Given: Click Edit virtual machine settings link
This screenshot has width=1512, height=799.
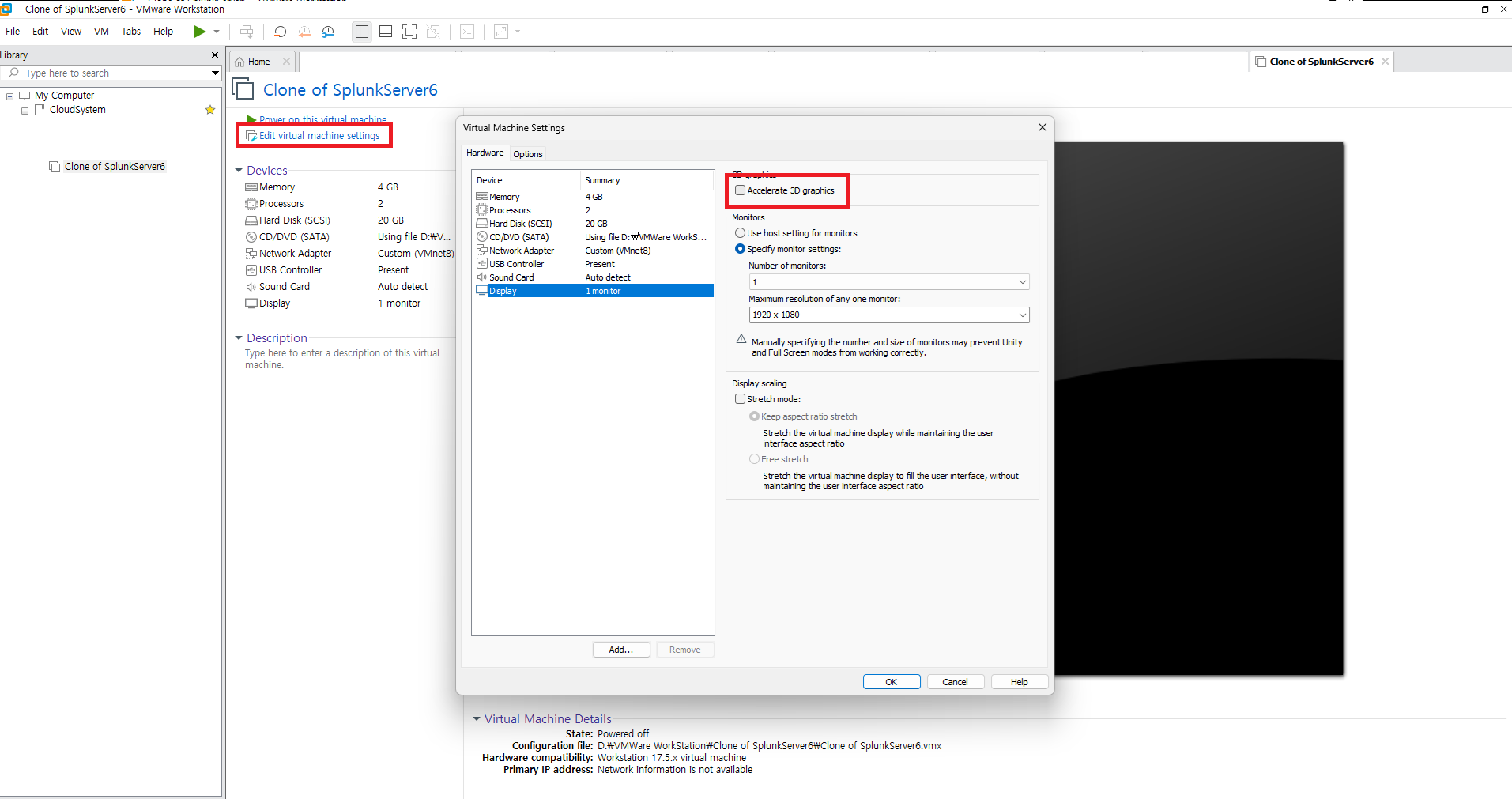Looking at the screenshot, I should click(x=319, y=136).
